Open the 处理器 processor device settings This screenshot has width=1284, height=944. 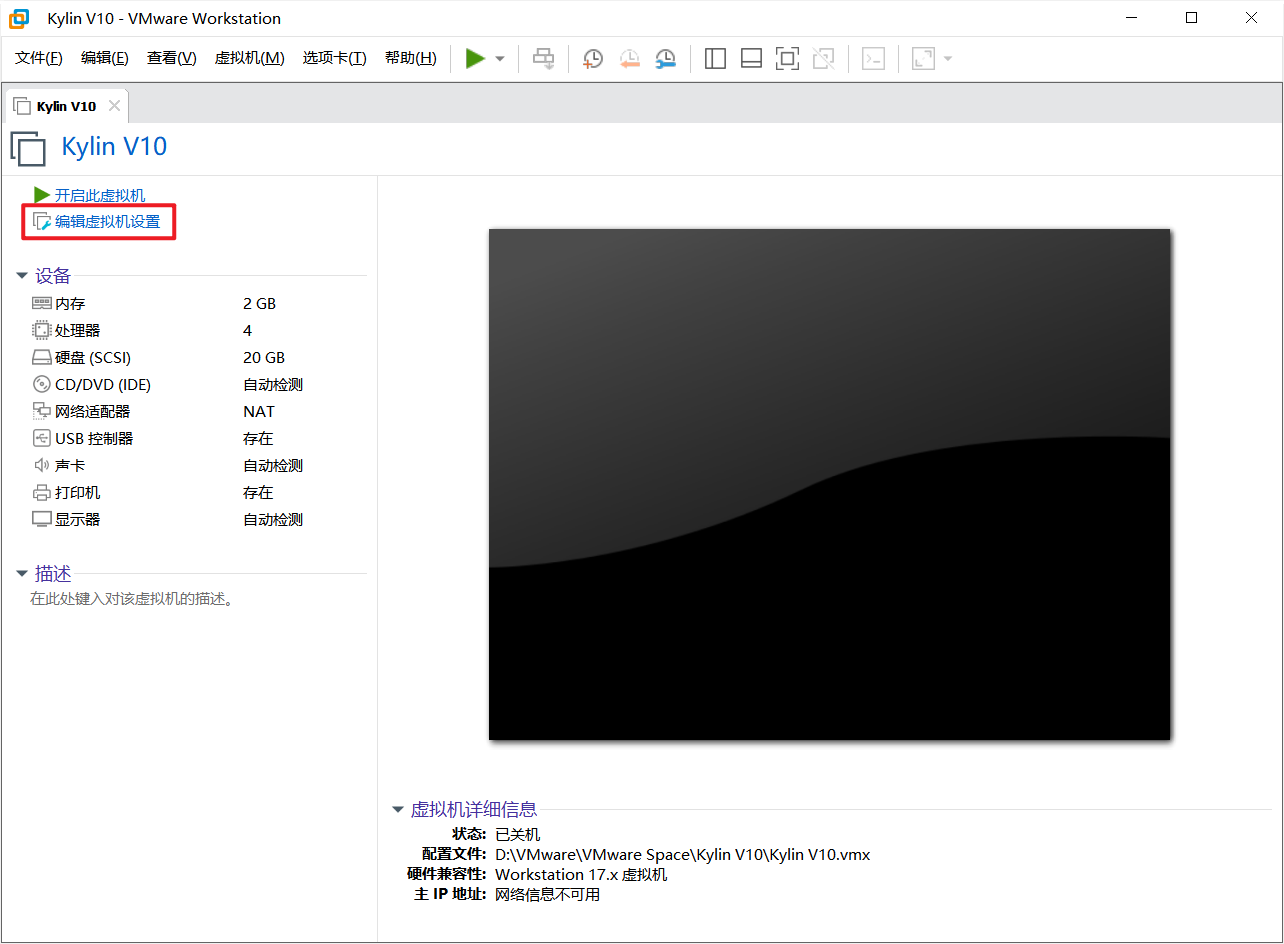[x=72, y=330]
